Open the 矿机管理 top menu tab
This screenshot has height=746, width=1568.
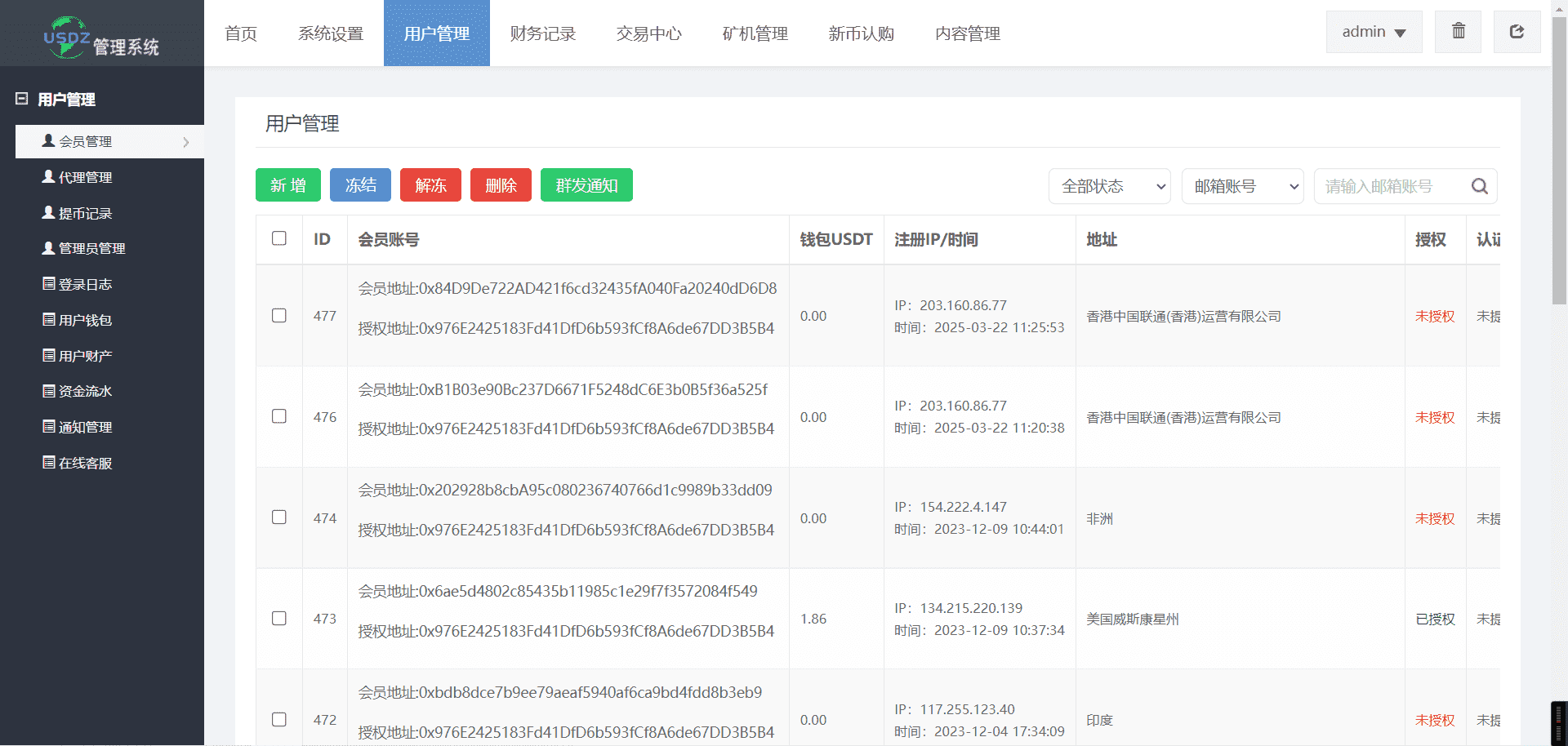point(755,33)
